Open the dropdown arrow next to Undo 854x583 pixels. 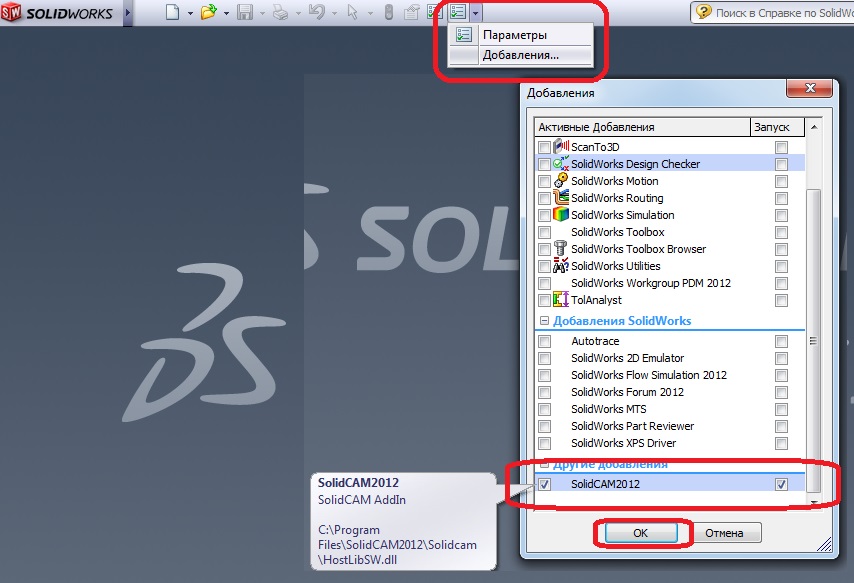click(334, 13)
